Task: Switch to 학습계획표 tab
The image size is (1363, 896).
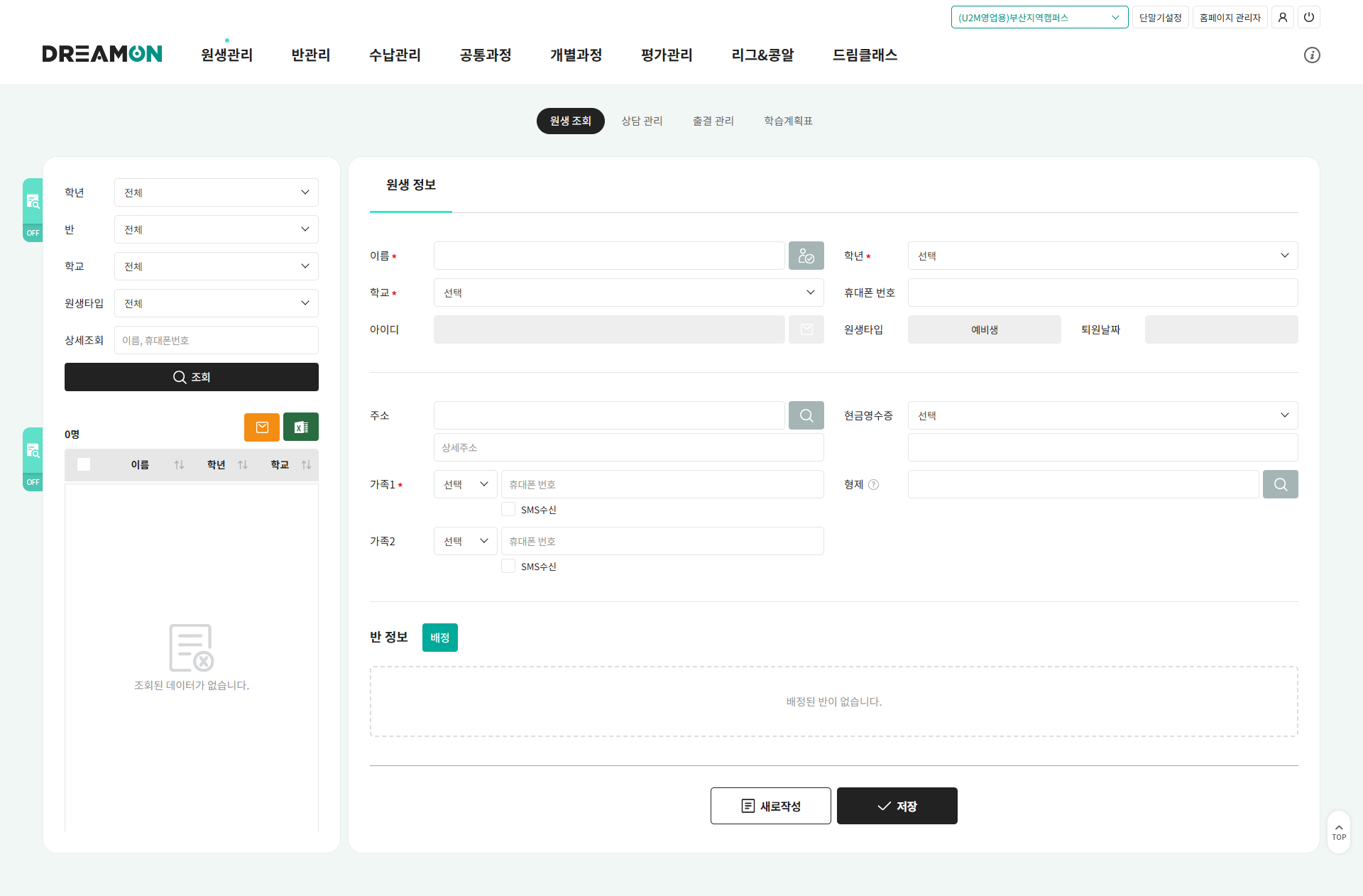Action: pos(788,121)
